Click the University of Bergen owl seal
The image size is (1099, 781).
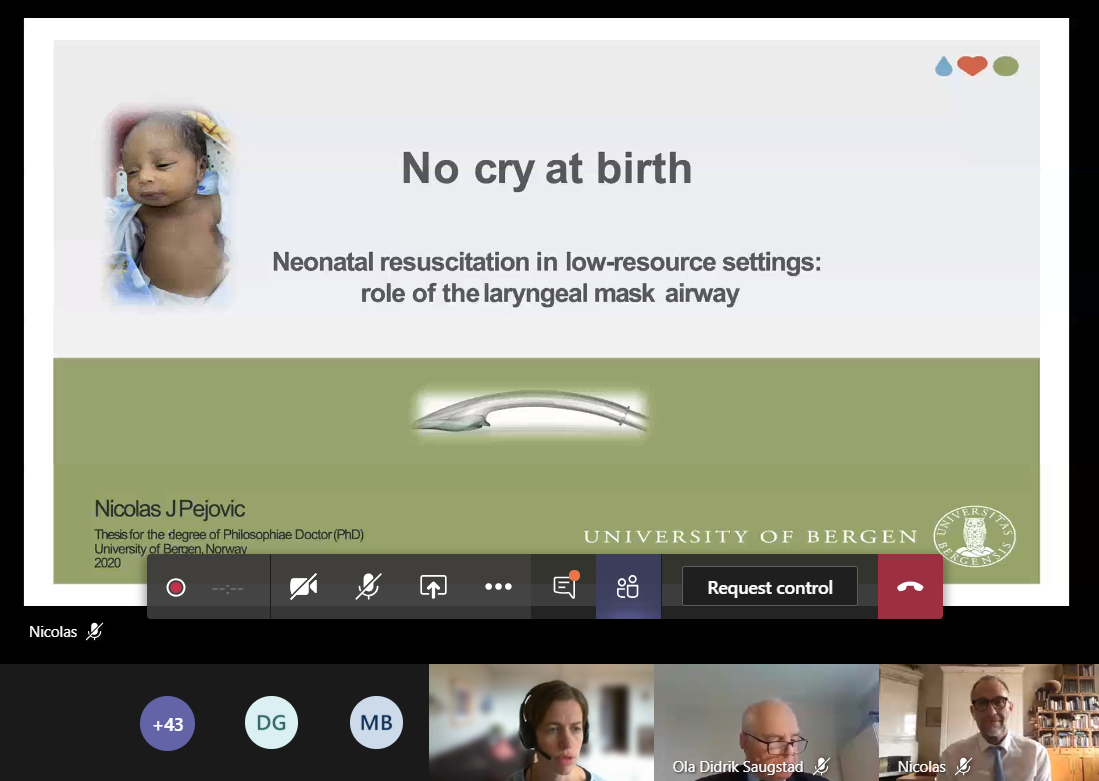[974, 534]
